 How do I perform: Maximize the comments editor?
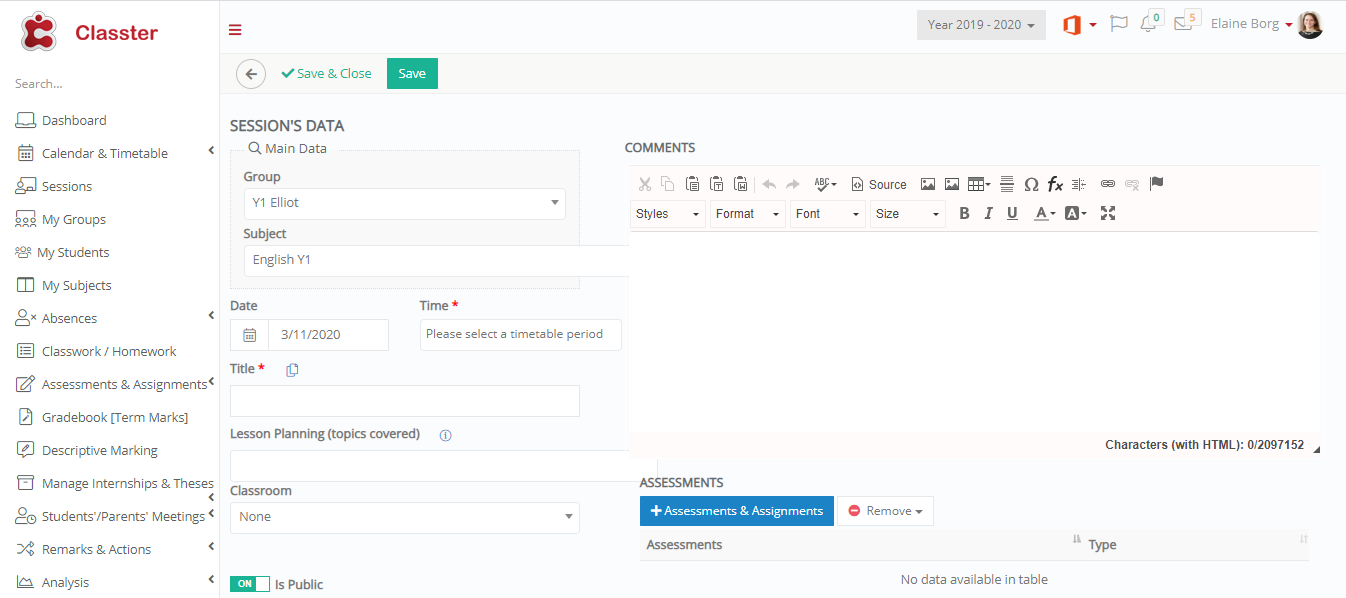pos(1108,213)
